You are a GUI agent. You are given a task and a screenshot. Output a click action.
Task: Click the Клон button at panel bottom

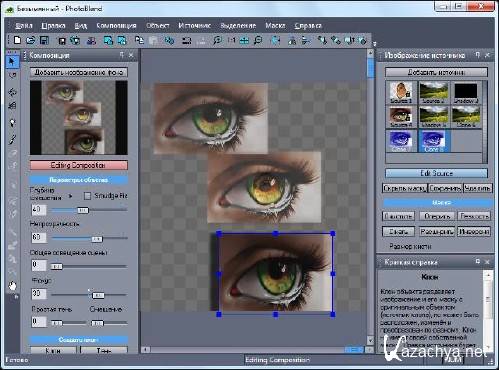[x=53, y=350]
